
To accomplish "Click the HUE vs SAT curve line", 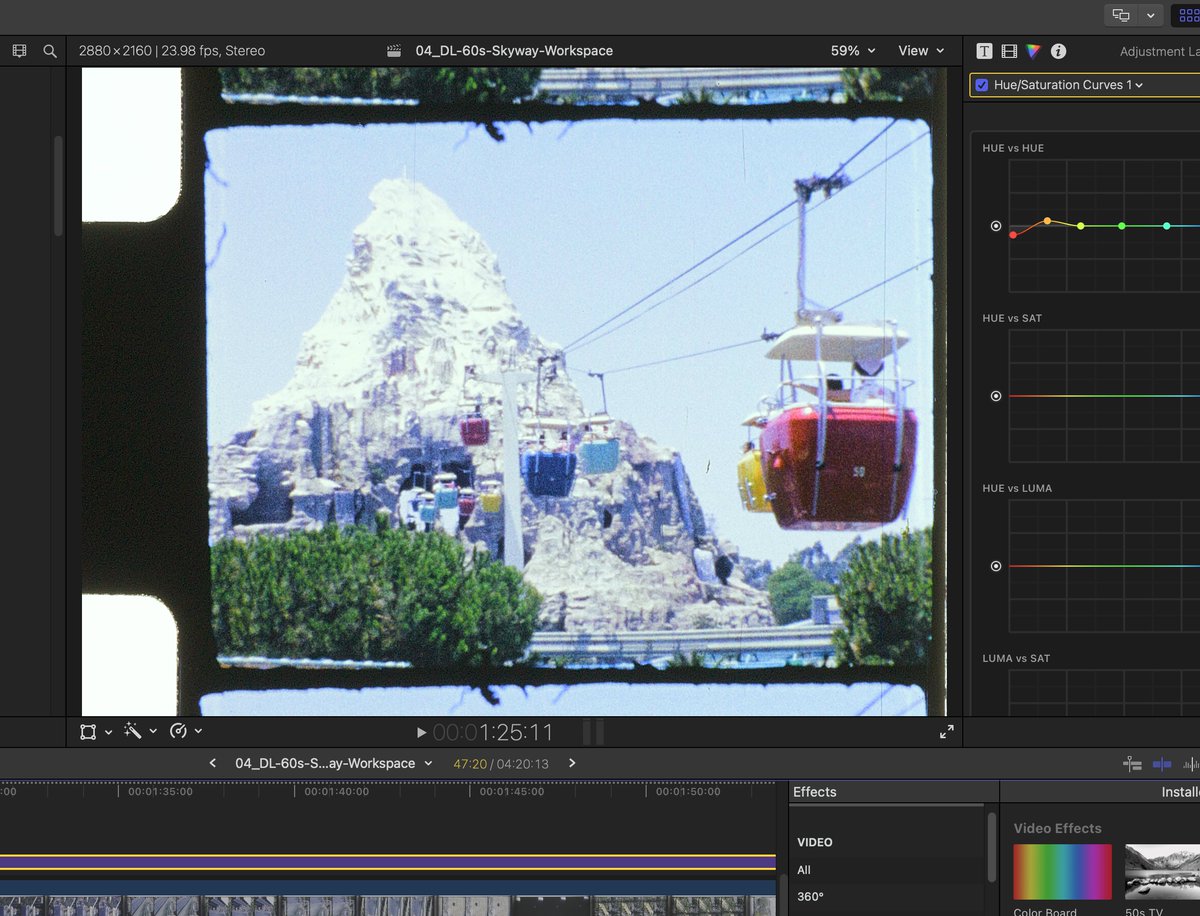I will pos(1104,396).
